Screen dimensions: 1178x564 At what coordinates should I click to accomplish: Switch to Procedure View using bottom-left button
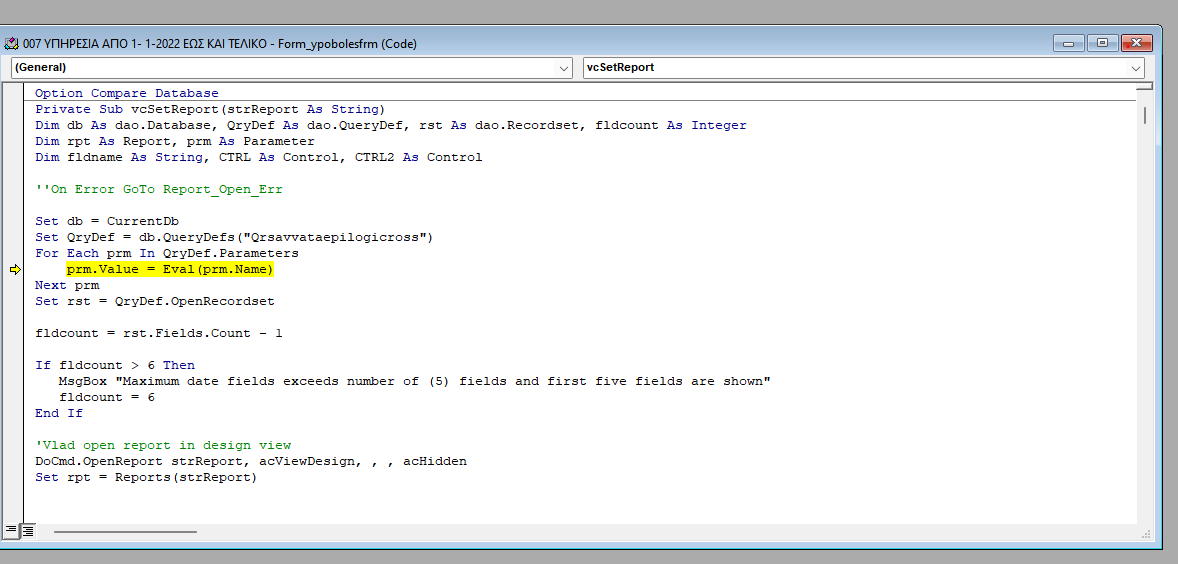click(11, 530)
